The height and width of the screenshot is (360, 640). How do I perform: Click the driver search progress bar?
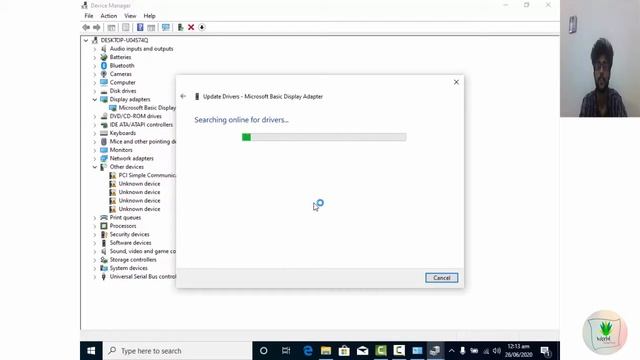[324, 137]
